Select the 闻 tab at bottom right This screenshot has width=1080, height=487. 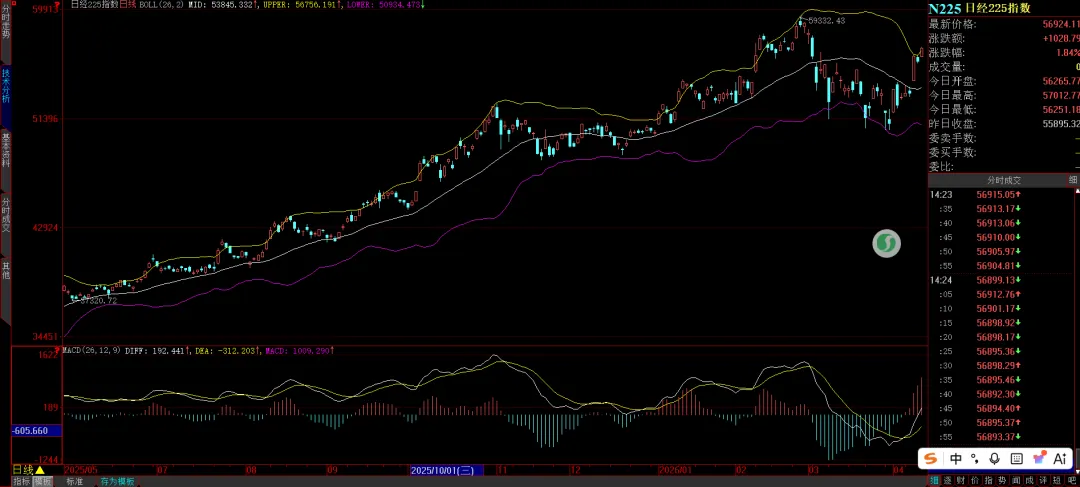1017,480
